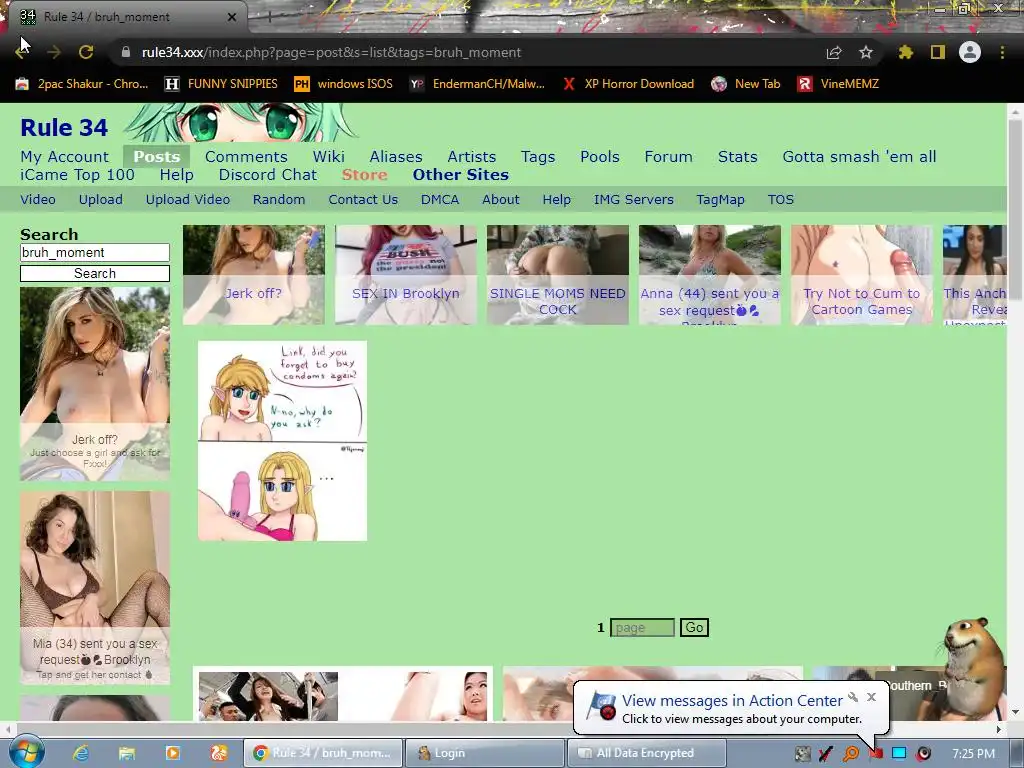This screenshot has height=768, width=1024.
Task: Open the IMG Servers link
Action: [633, 200]
